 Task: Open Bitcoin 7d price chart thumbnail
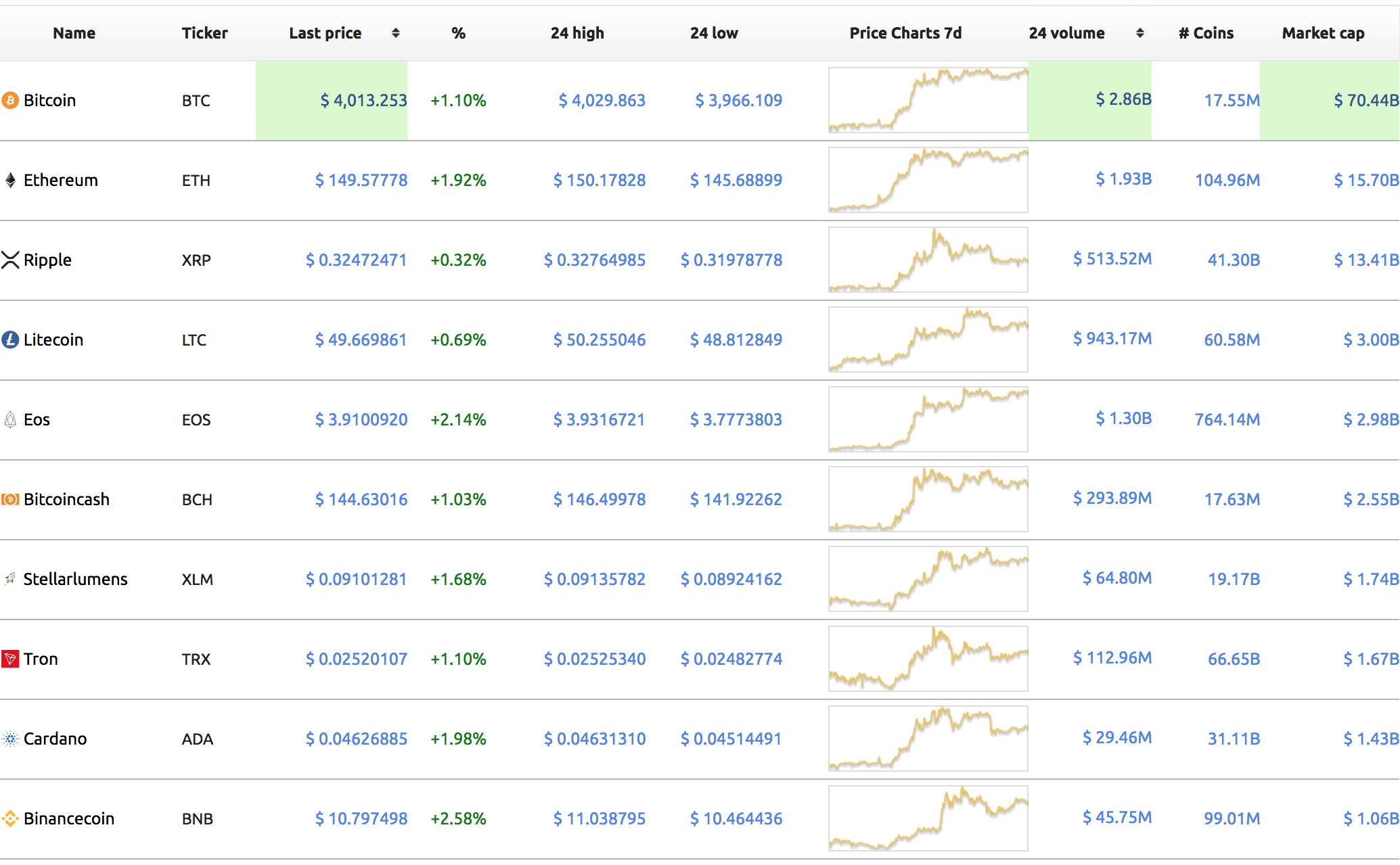click(x=928, y=100)
